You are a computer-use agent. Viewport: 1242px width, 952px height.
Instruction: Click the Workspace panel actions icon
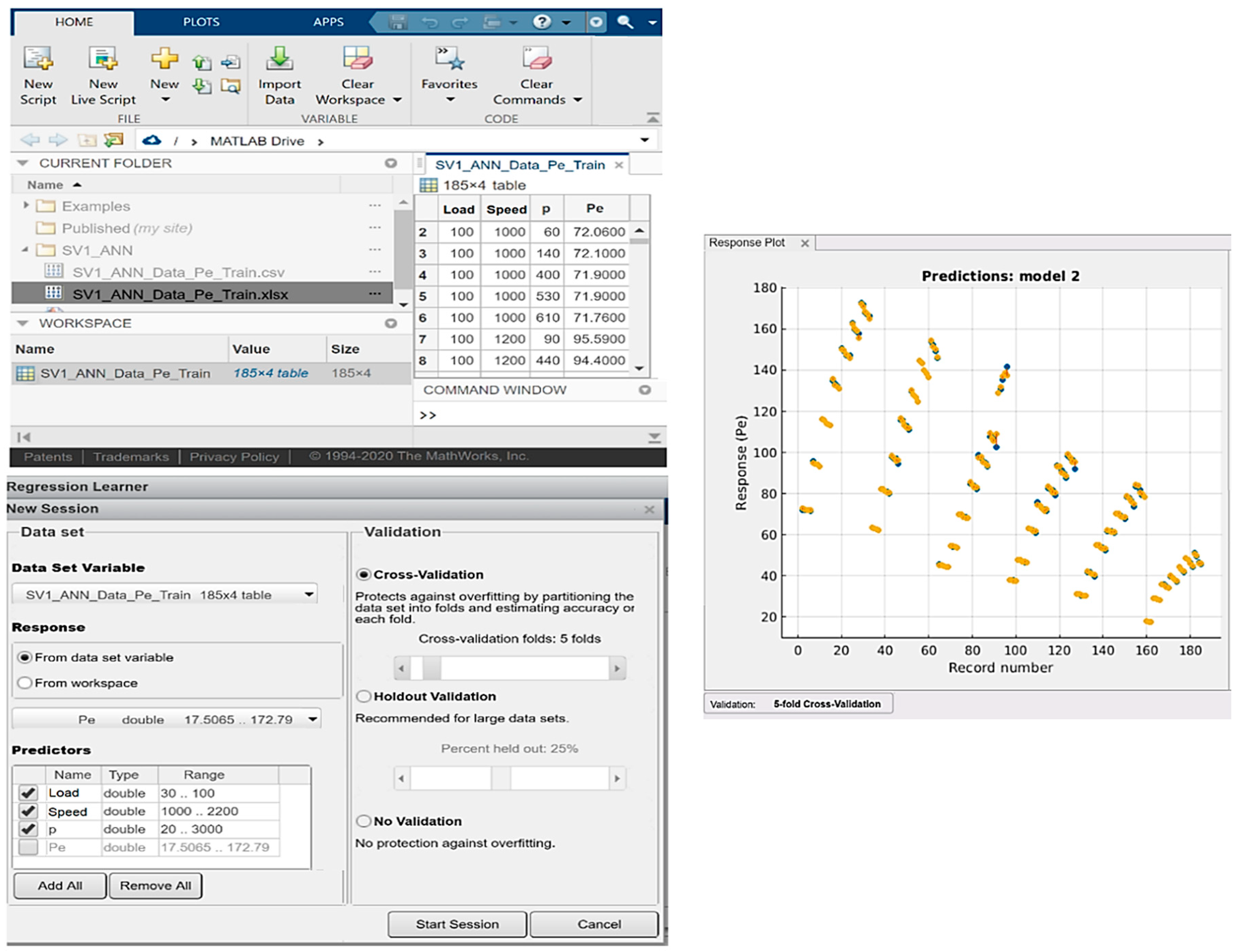click(x=390, y=323)
